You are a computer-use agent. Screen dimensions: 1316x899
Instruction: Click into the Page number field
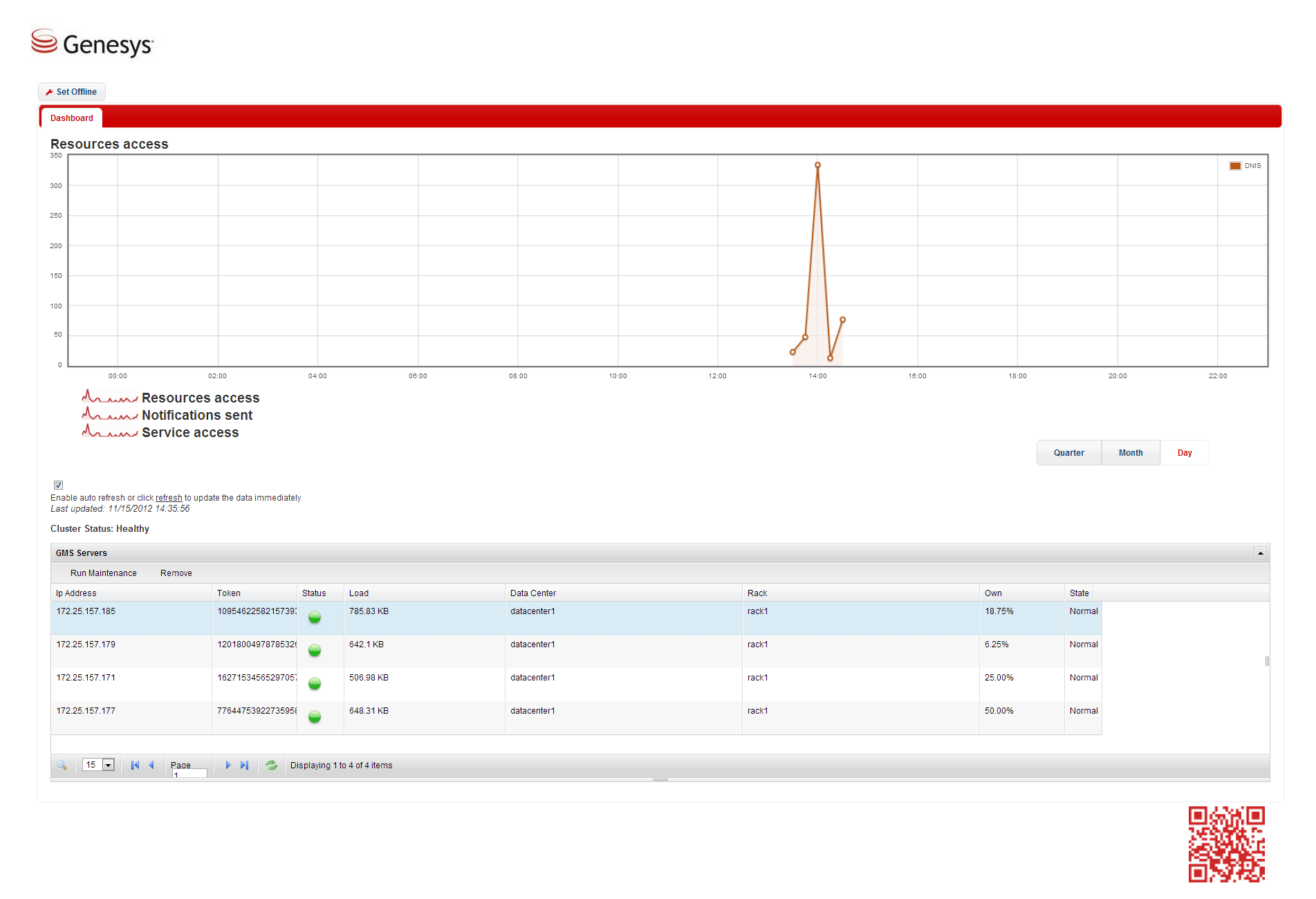point(189,774)
